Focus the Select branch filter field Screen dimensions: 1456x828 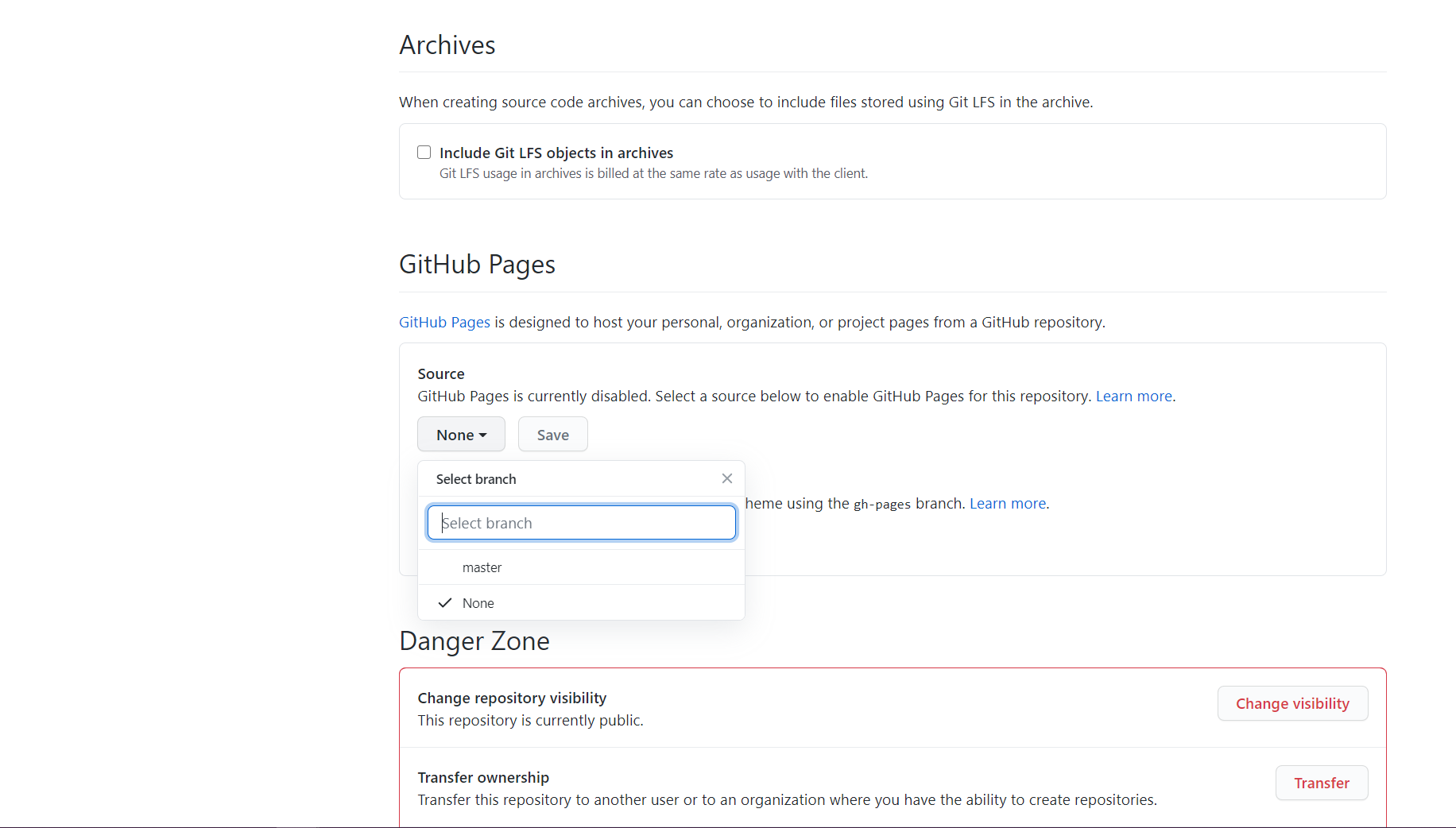pyautogui.click(x=581, y=523)
